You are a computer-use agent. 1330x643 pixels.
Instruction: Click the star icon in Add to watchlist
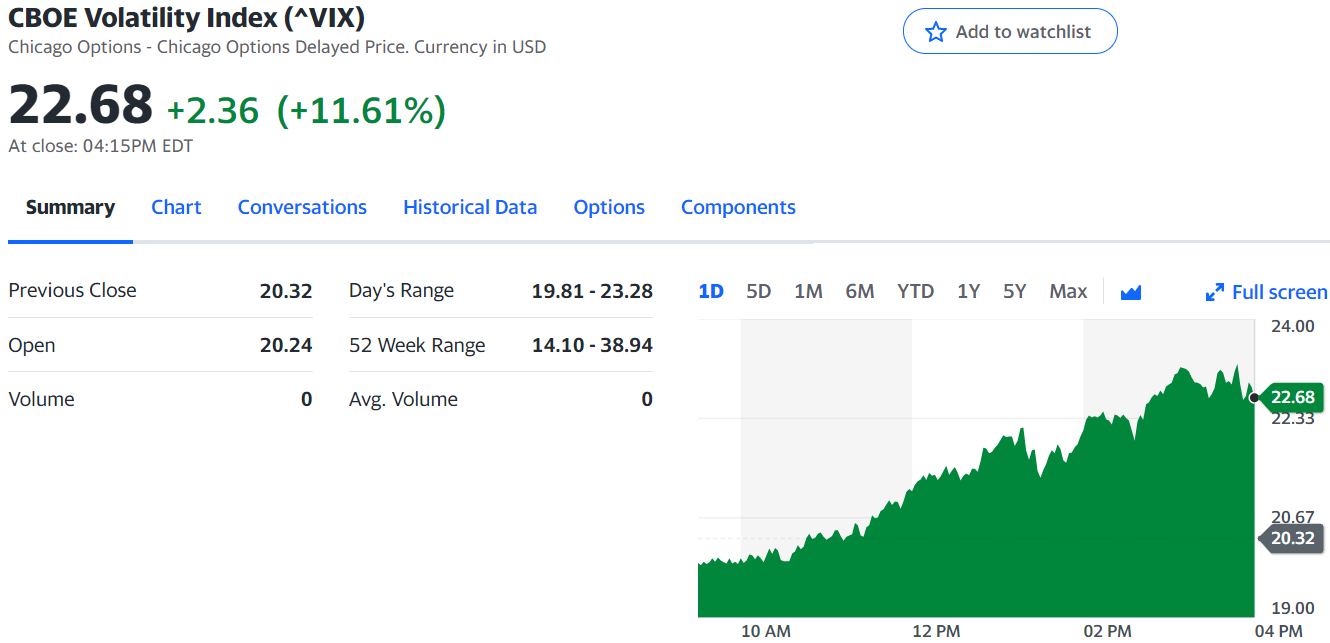[936, 32]
